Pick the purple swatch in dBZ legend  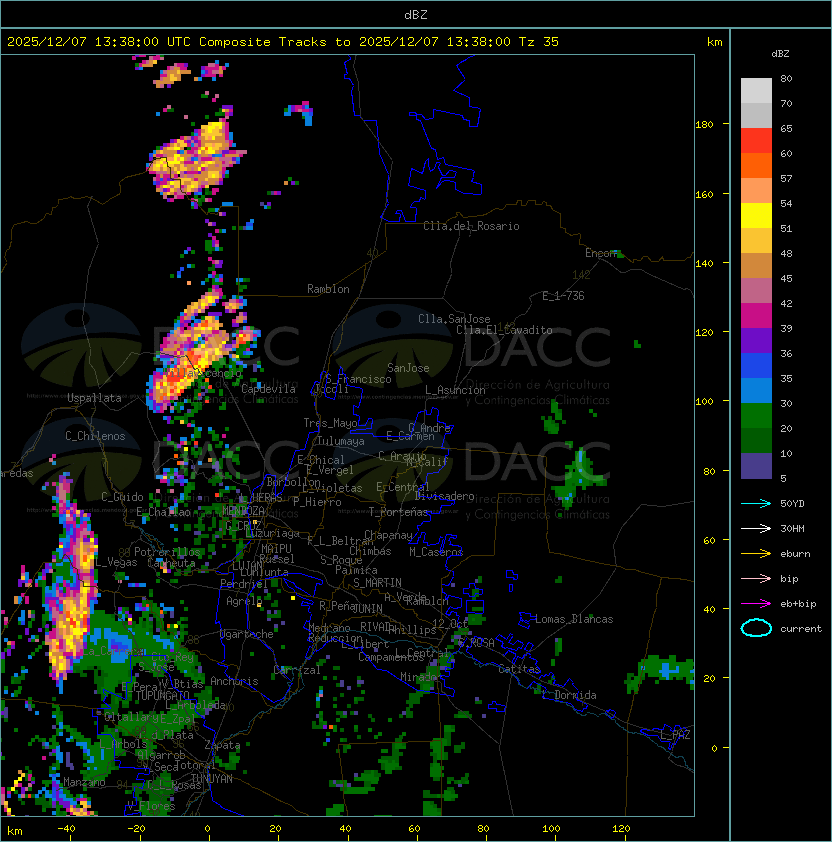(756, 340)
